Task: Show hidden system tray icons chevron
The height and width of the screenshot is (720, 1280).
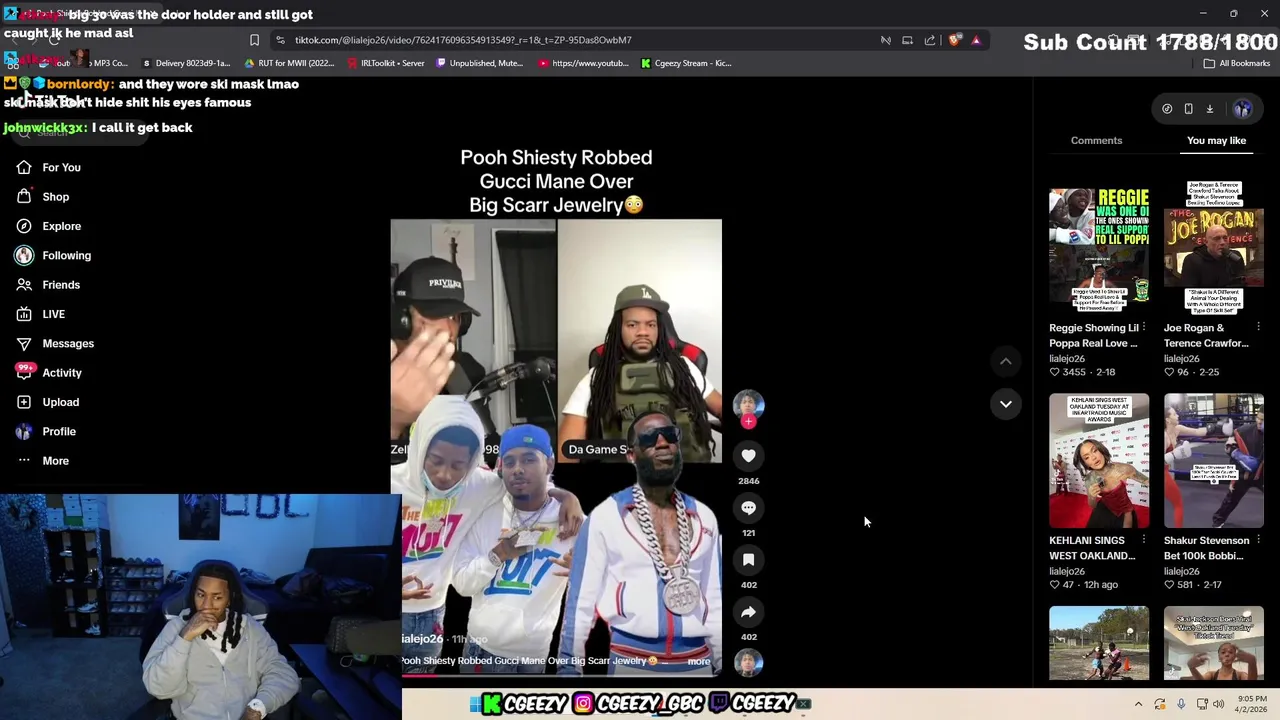Action: [1138, 705]
